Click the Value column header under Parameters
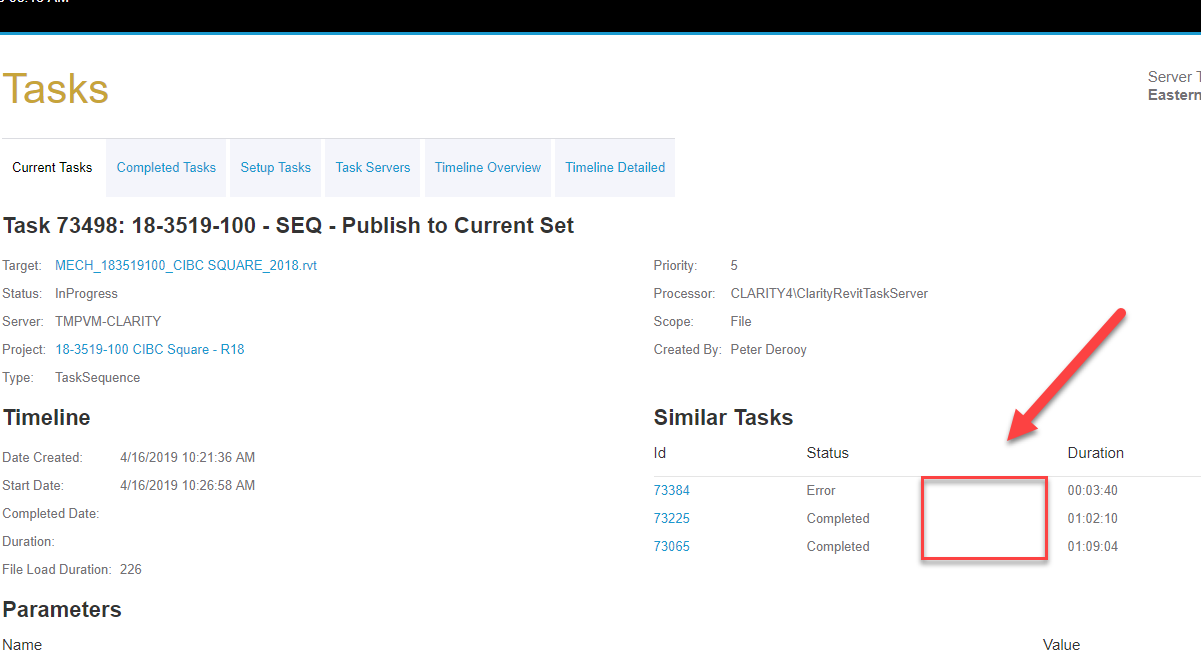The height and width of the screenshot is (664, 1201). pyautogui.click(x=1061, y=645)
